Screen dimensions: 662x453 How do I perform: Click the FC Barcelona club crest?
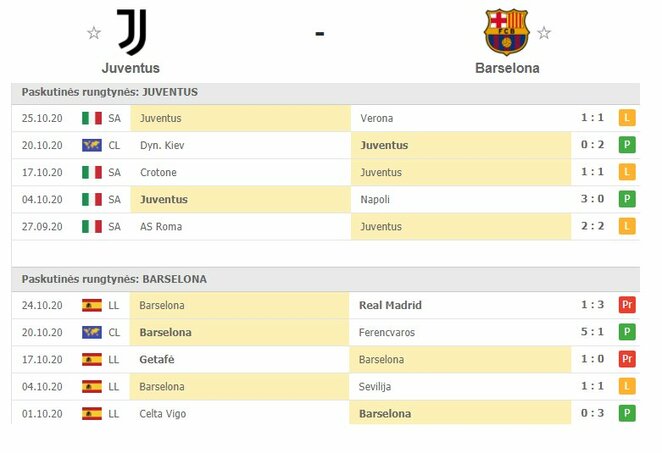pos(506,31)
